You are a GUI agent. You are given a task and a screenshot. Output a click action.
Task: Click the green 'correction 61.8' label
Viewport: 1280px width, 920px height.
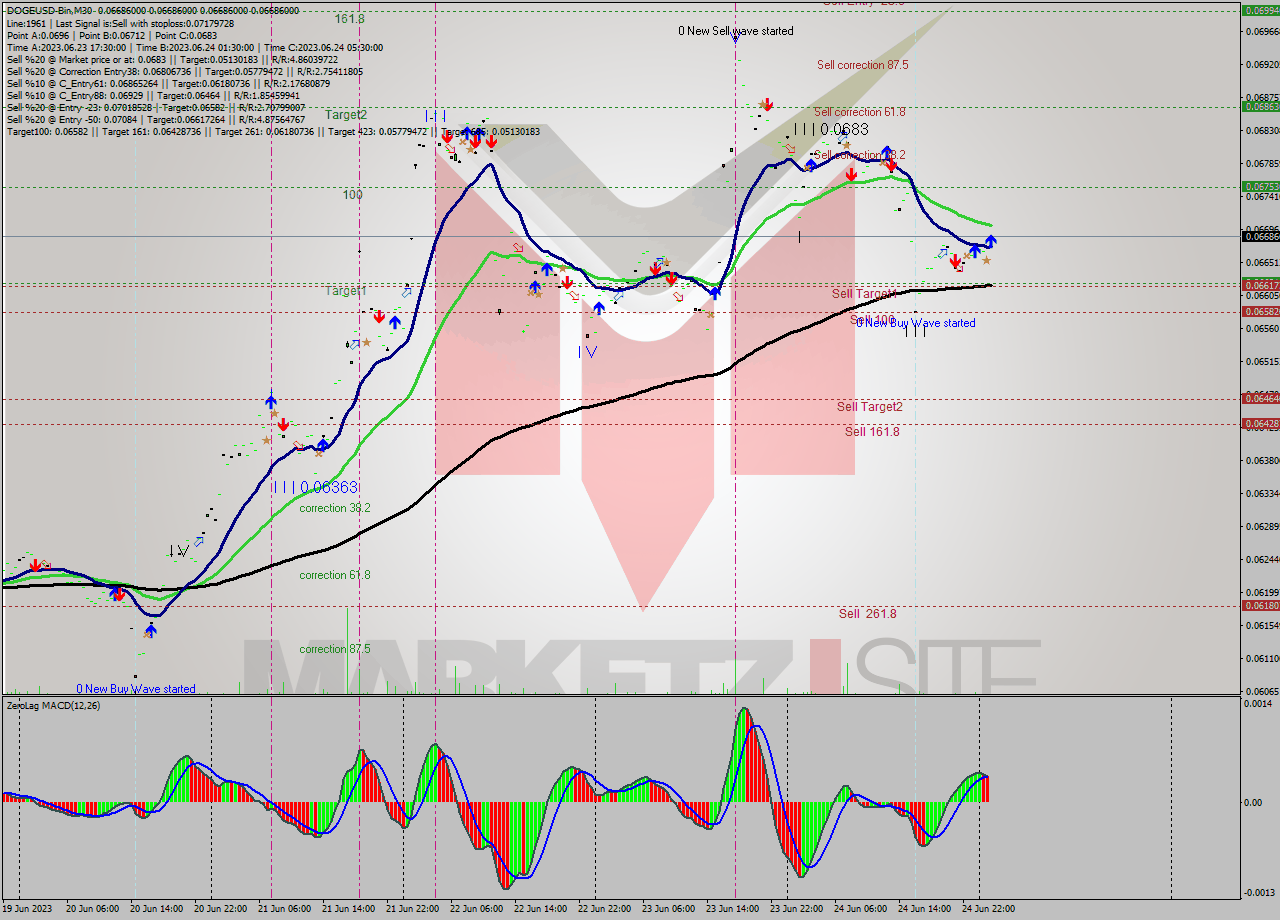[335, 575]
